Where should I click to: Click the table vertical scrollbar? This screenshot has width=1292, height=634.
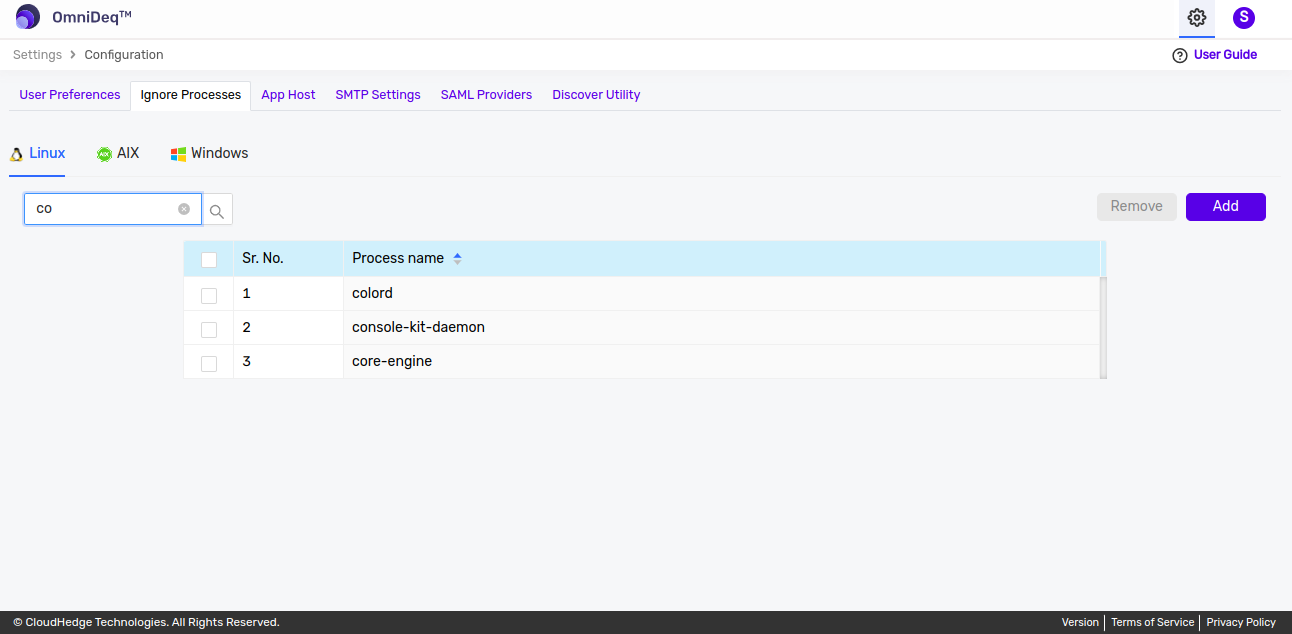click(1104, 327)
